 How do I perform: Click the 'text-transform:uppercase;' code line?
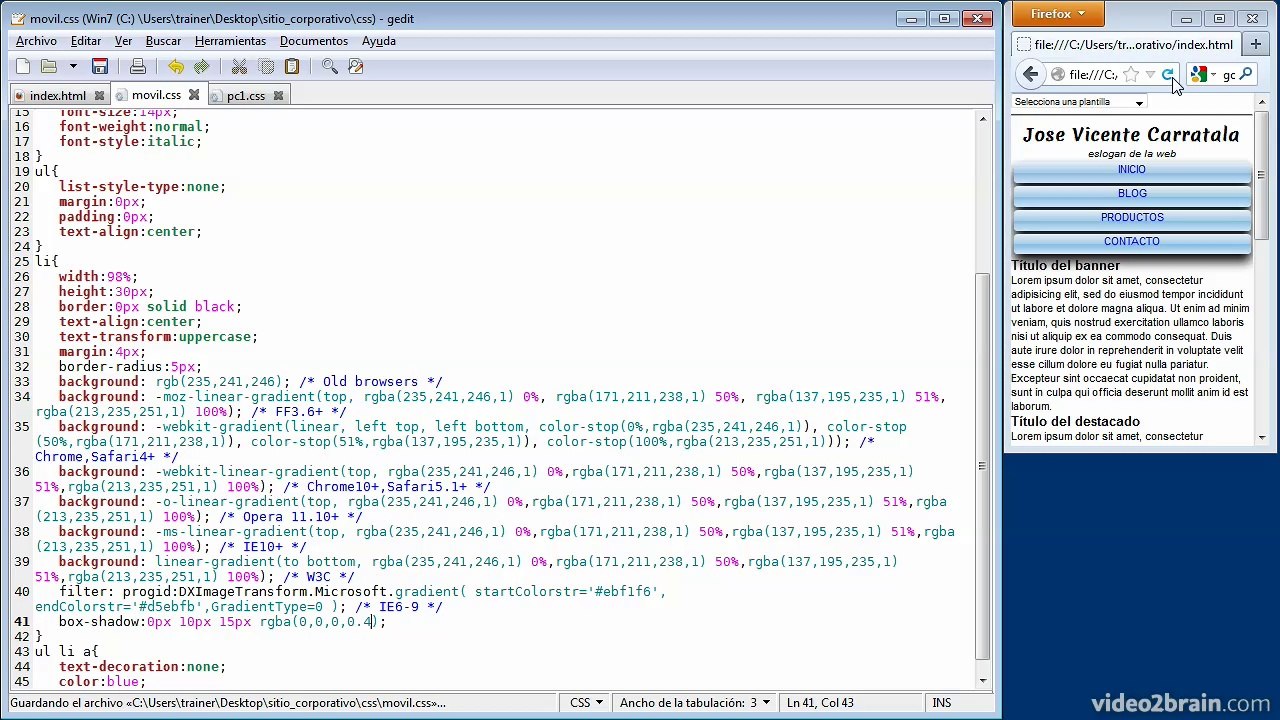tap(158, 337)
